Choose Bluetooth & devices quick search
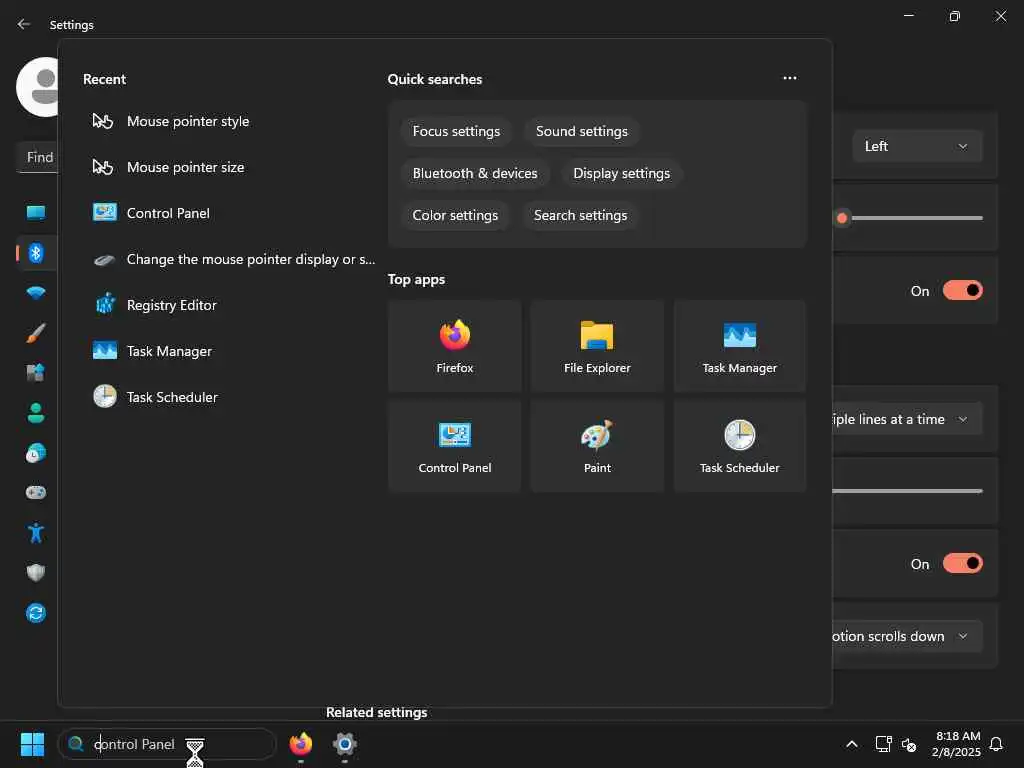Image resolution: width=1024 pixels, height=768 pixels. coord(475,173)
